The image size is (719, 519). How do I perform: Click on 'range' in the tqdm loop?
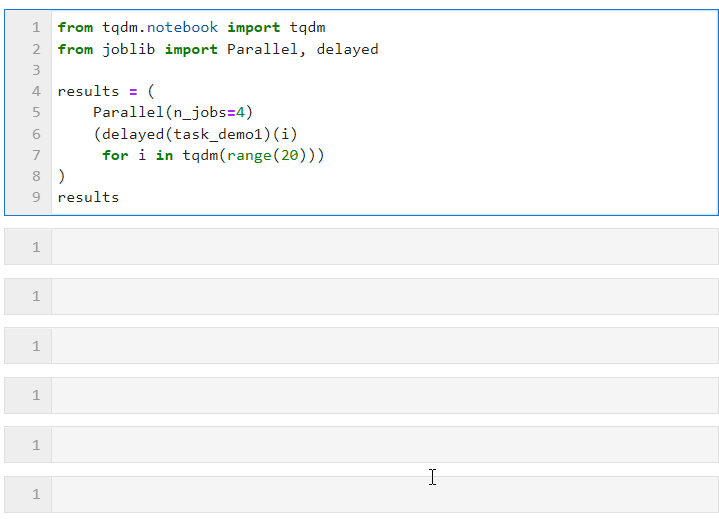pos(249,155)
